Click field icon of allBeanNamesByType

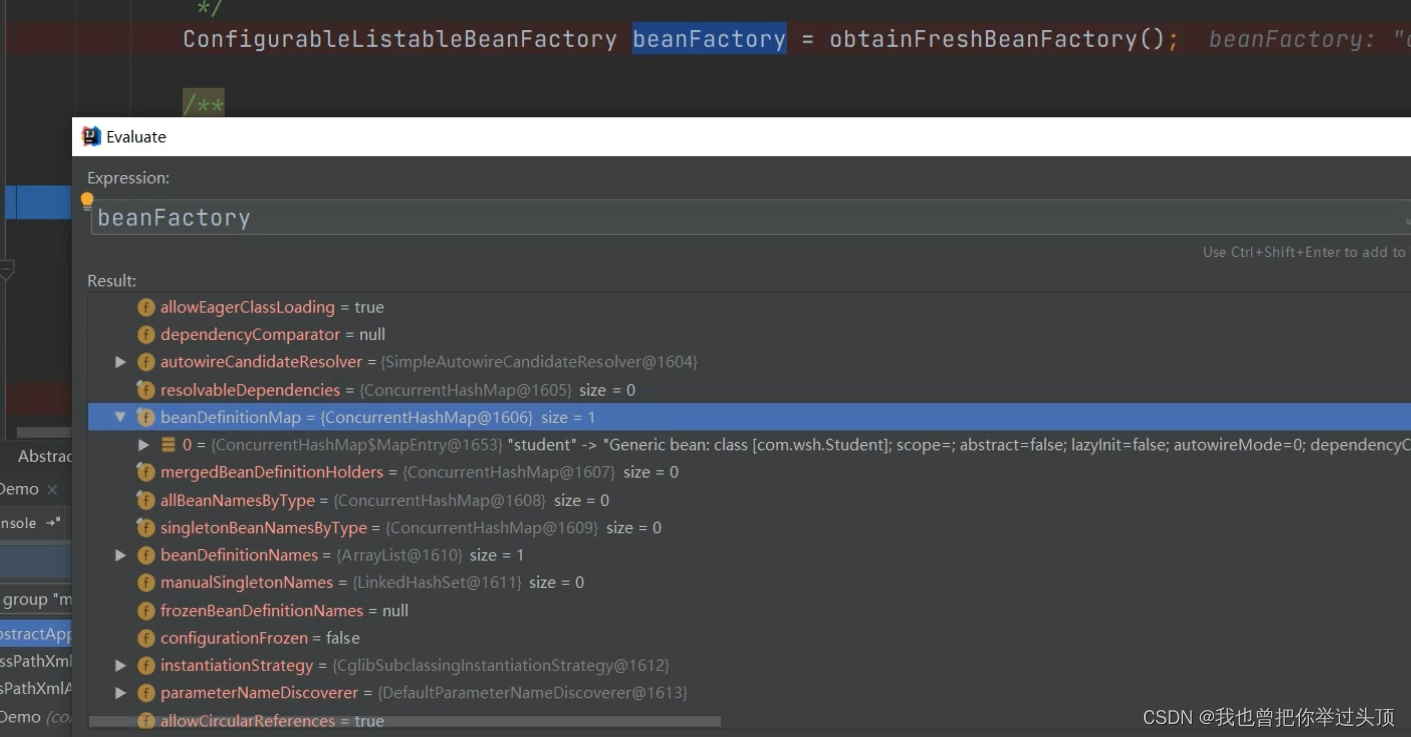pyautogui.click(x=146, y=500)
